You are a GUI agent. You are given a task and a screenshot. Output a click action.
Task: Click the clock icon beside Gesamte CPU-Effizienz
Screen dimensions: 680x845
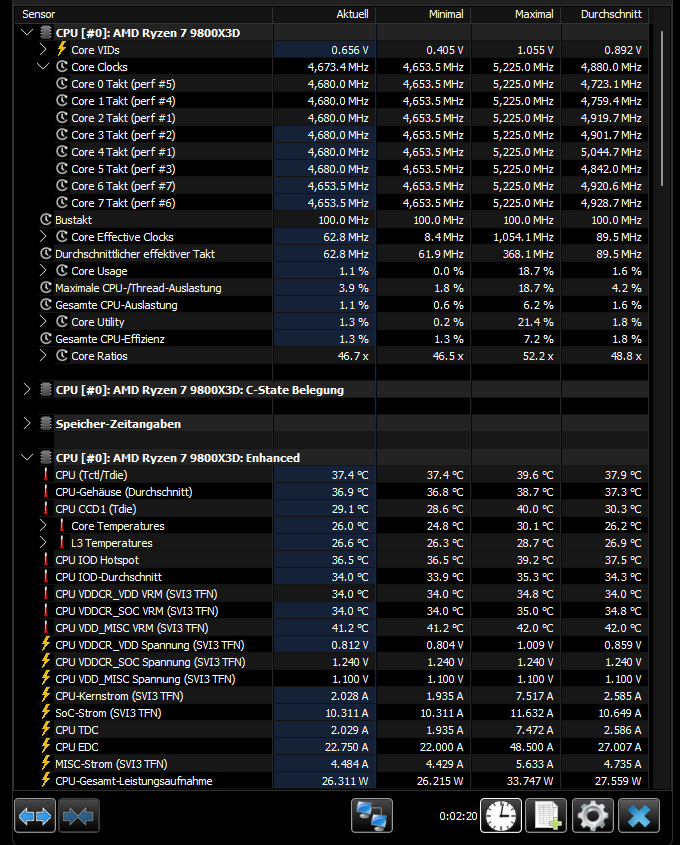point(46,338)
